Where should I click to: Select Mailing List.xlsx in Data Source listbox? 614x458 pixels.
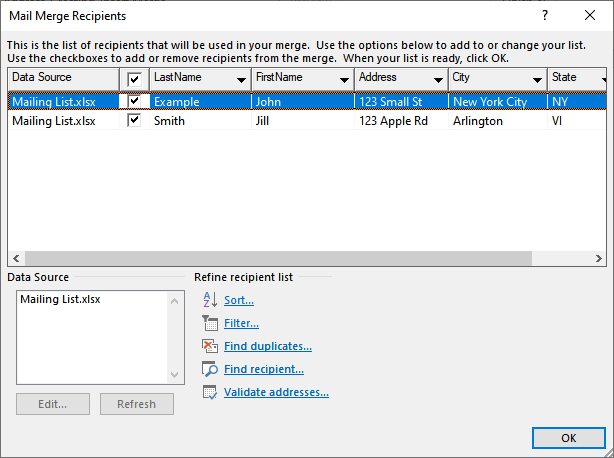point(60,299)
